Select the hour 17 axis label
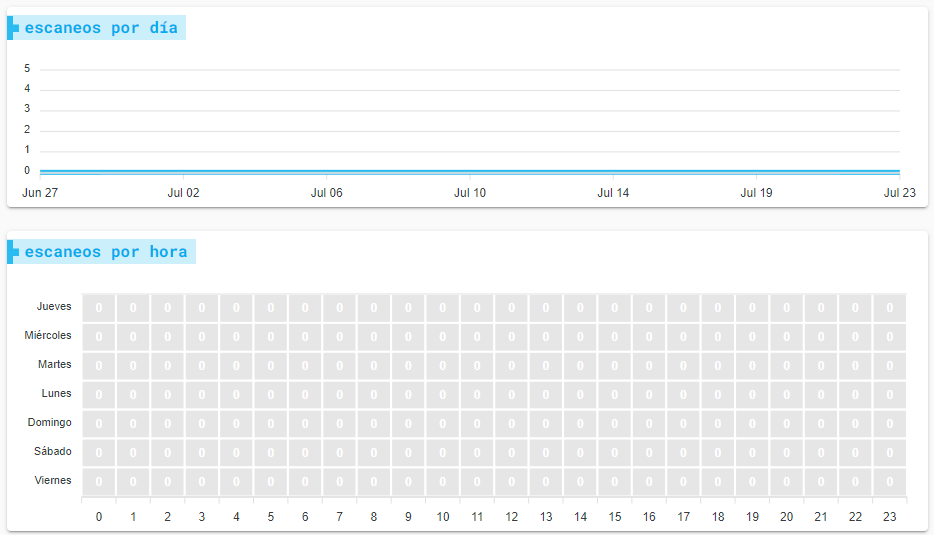Image resolution: width=934 pixels, height=535 pixels. pos(683,517)
